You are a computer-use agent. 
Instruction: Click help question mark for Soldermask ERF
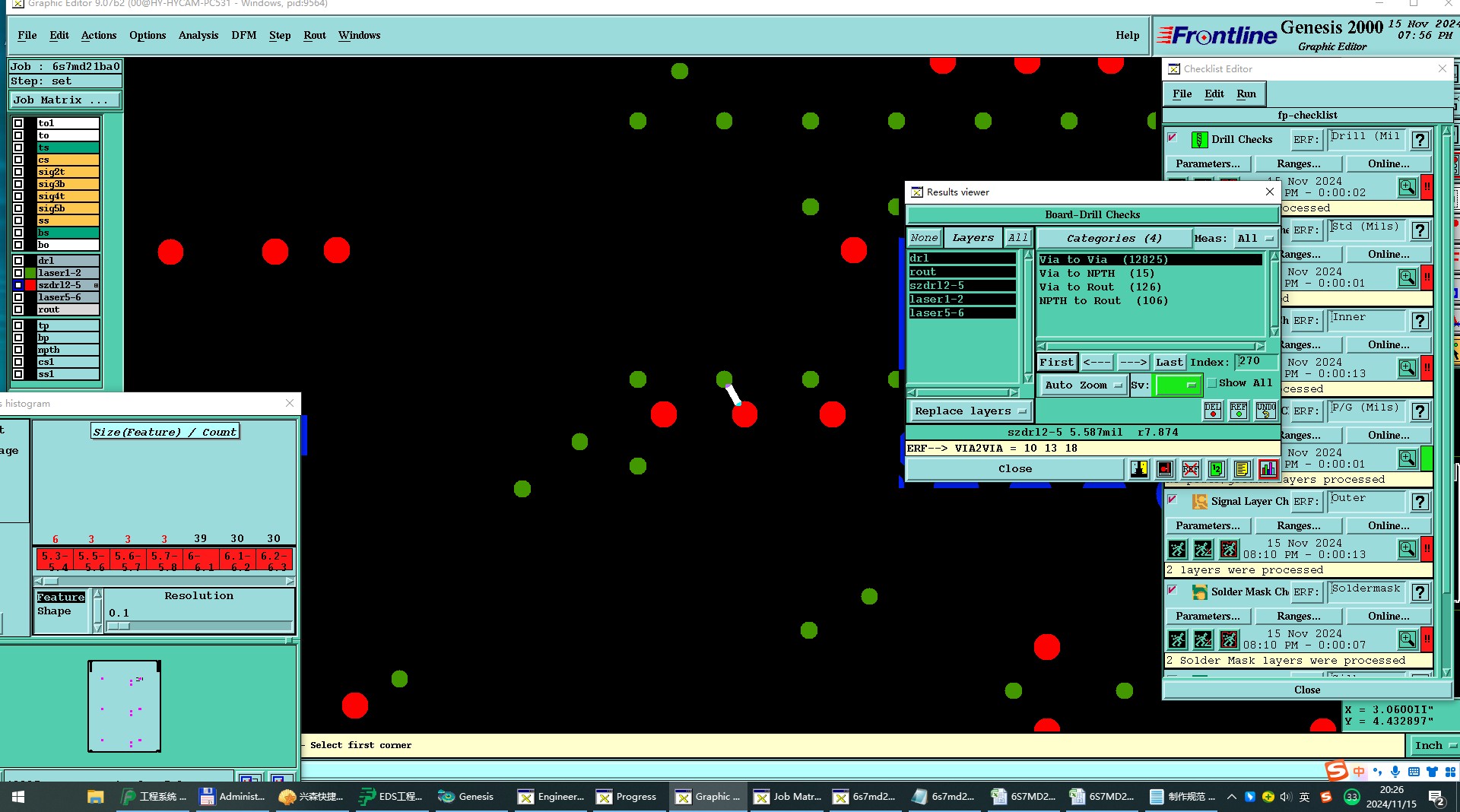click(1420, 592)
